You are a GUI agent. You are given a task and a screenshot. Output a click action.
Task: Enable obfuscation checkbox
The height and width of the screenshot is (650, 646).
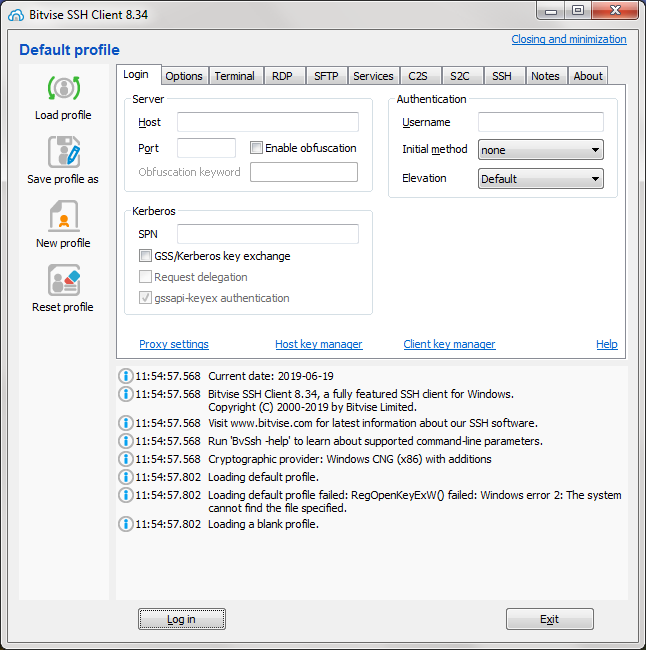tap(257, 148)
